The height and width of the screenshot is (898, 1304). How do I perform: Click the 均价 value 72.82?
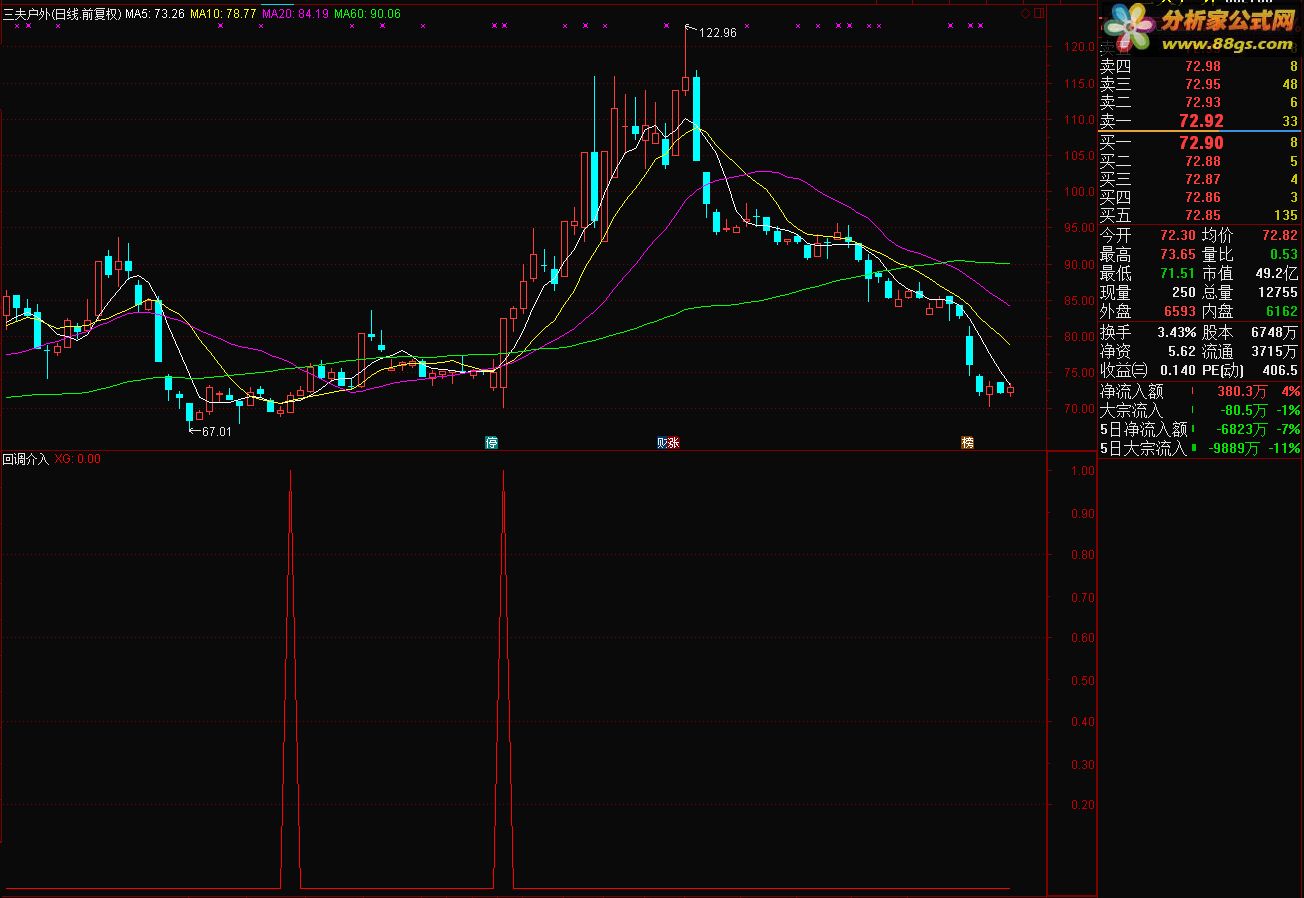[x=1279, y=235]
